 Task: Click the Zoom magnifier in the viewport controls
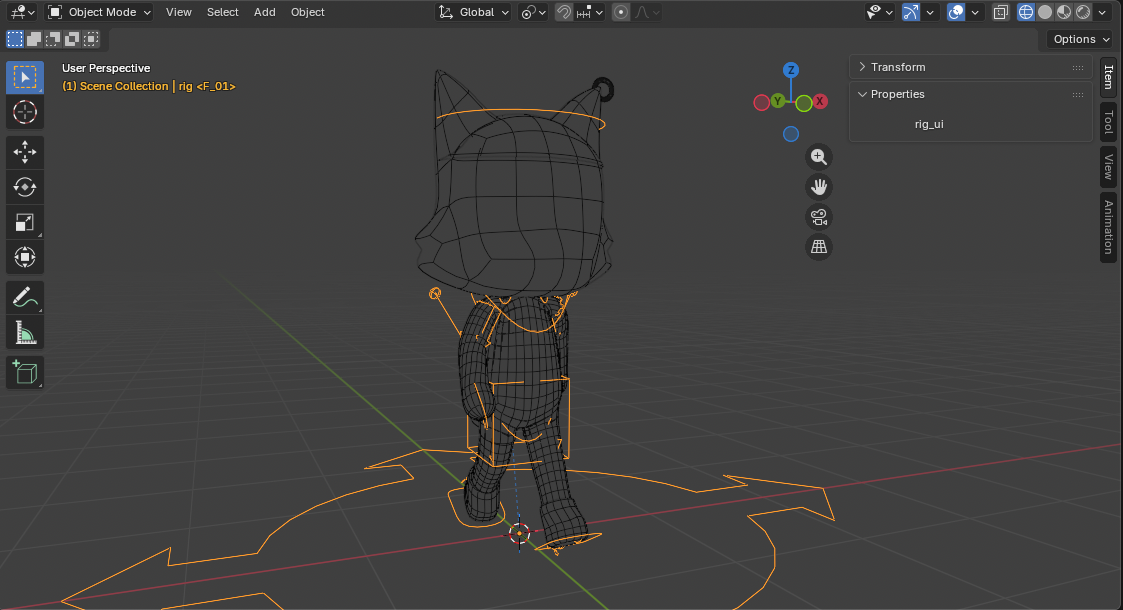tap(819, 156)
